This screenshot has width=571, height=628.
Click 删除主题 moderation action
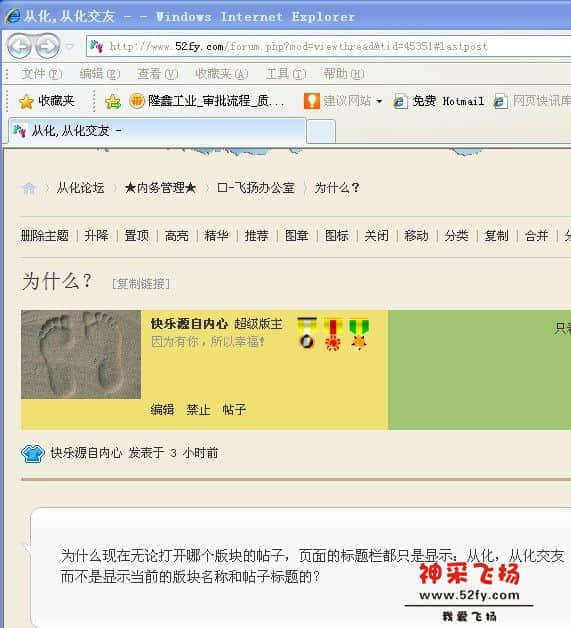pos(45,236)
